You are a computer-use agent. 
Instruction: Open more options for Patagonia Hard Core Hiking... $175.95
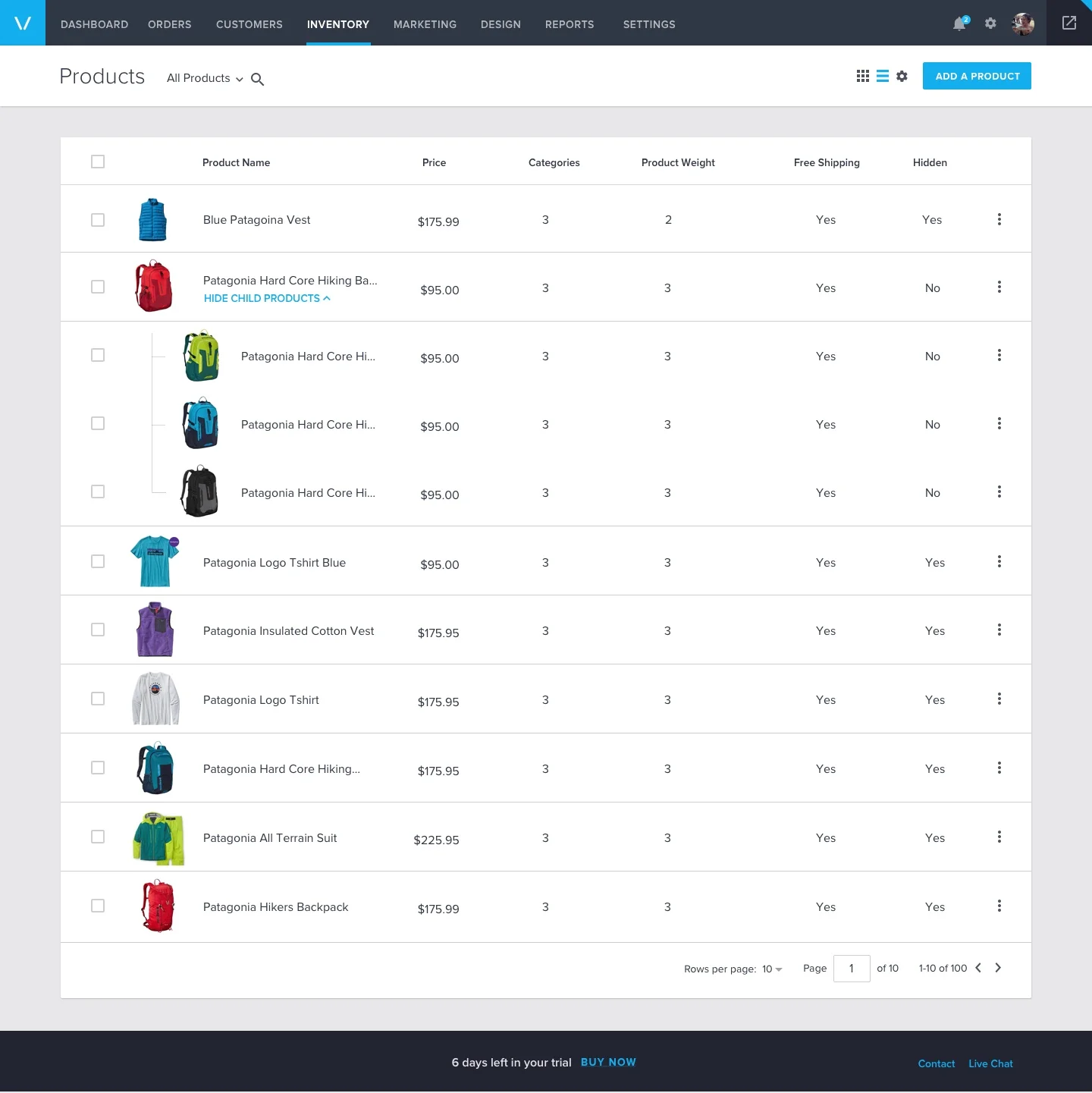click(x=999, y=768)
